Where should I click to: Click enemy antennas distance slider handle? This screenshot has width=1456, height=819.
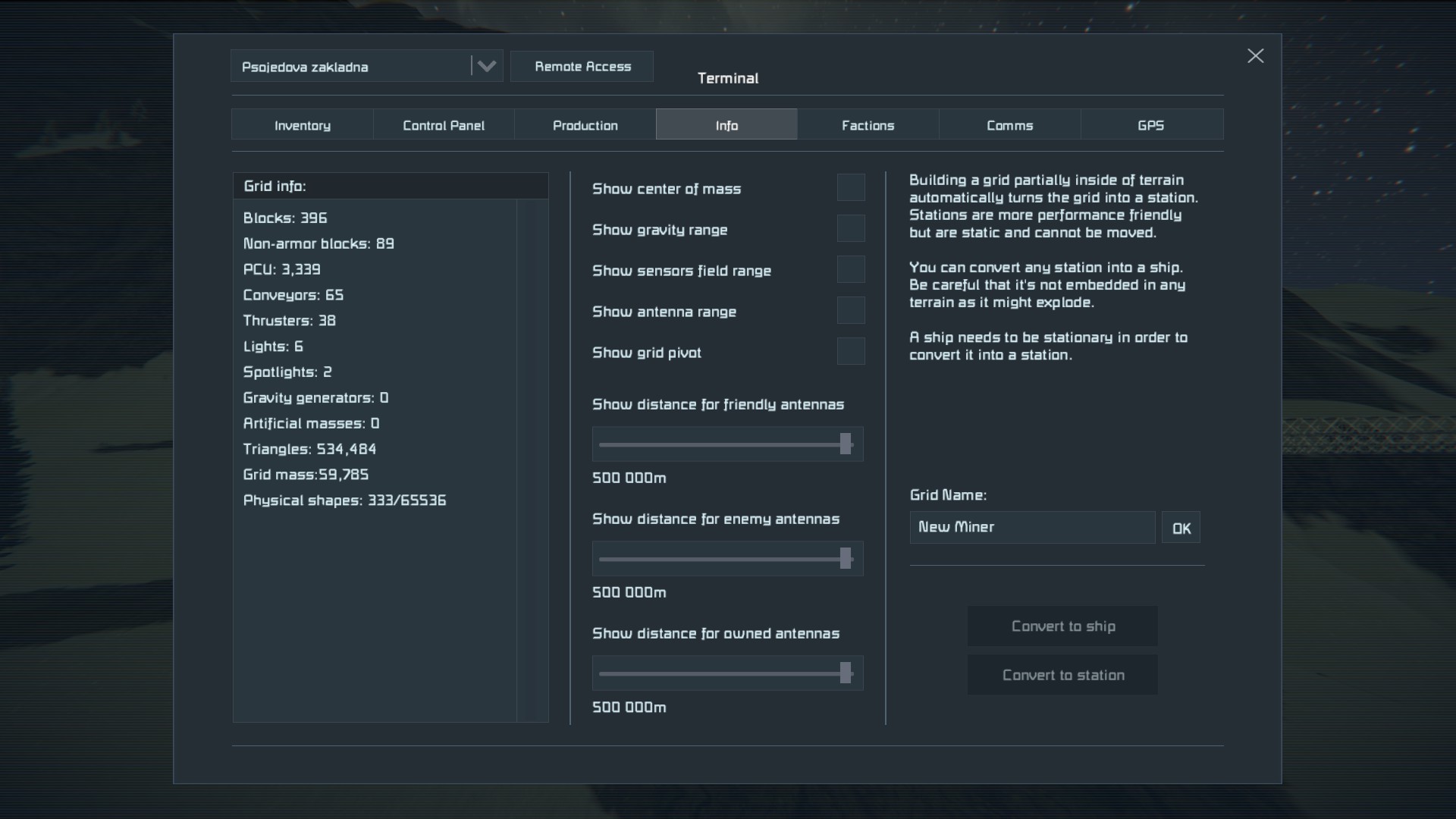click(846, 559)
